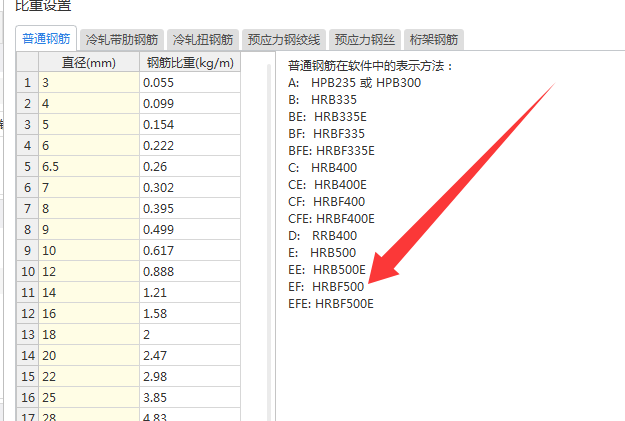Select weight cell 3.85
This screenshot has height=421, width=625.
[190, 397]
